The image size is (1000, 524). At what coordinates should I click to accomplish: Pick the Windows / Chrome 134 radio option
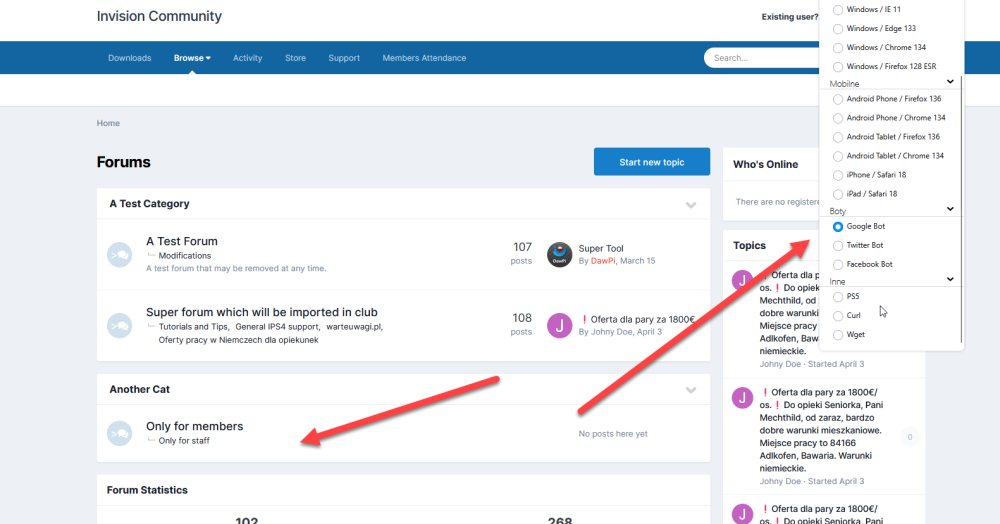point(838,47)
